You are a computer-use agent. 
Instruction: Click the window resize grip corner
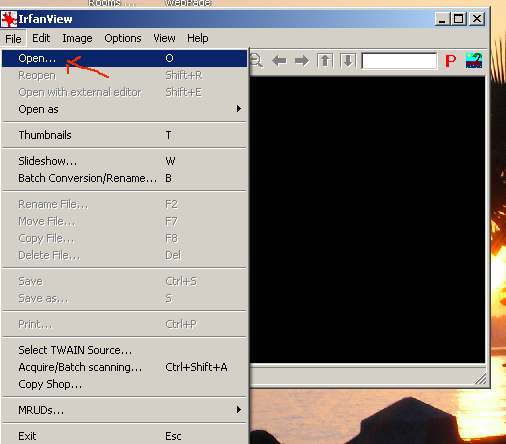point(481,379)
